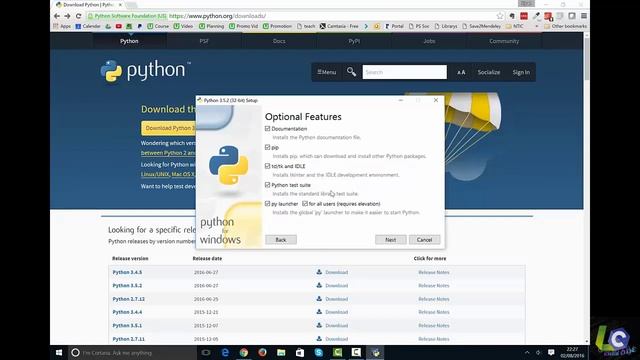
Task: Open the Socialize menu
Action: click(x=489, y=72)
